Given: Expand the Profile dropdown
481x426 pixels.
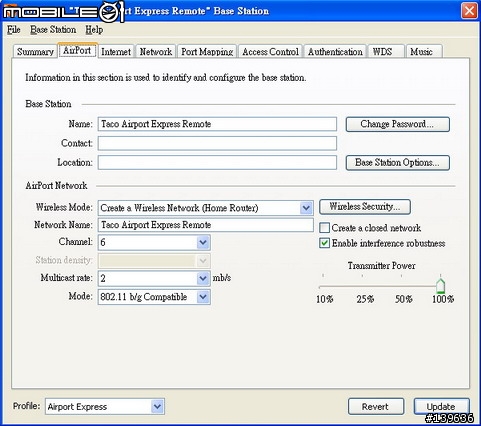Looking at the screenshot, I should 157,407.
